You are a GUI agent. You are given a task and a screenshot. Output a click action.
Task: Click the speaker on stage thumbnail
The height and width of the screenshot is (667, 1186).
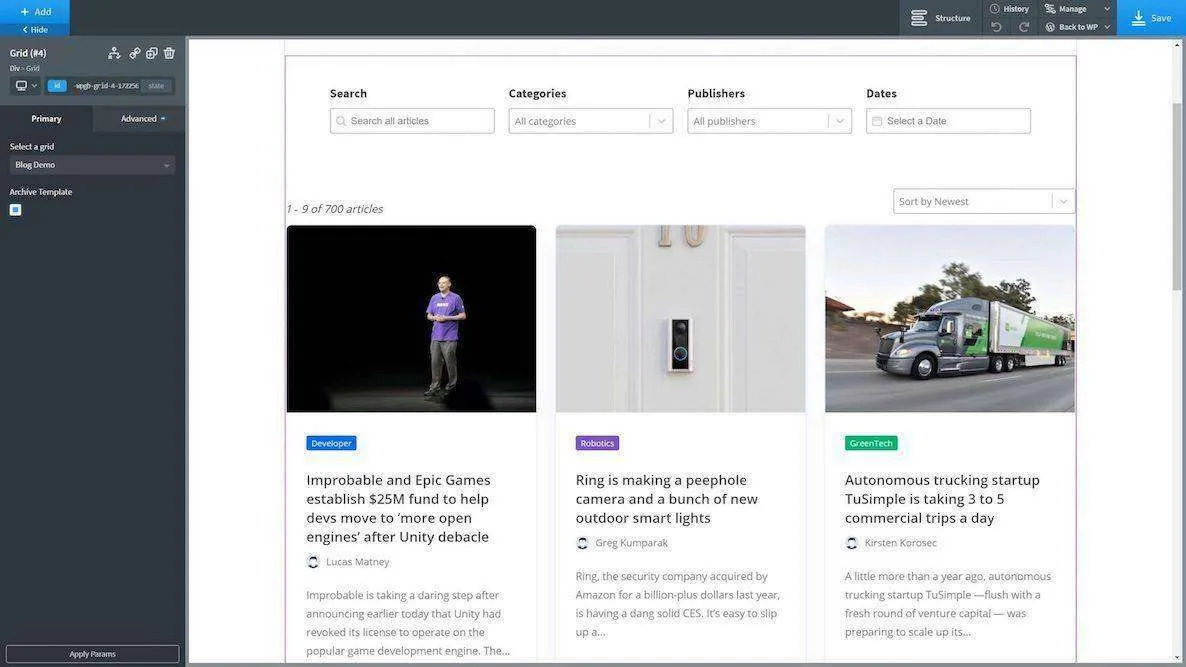point(411,318)
